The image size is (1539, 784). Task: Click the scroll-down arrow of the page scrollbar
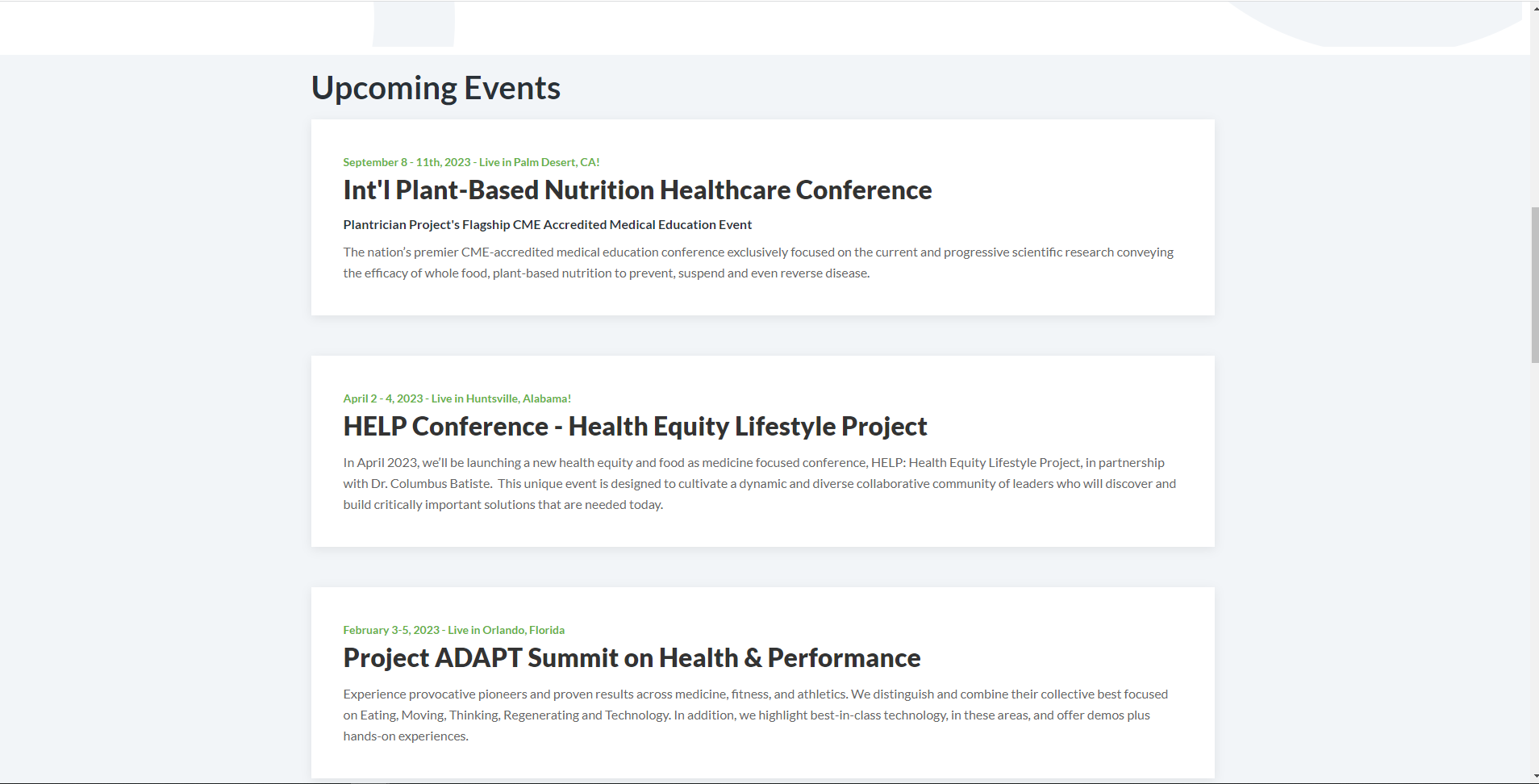1534,776
